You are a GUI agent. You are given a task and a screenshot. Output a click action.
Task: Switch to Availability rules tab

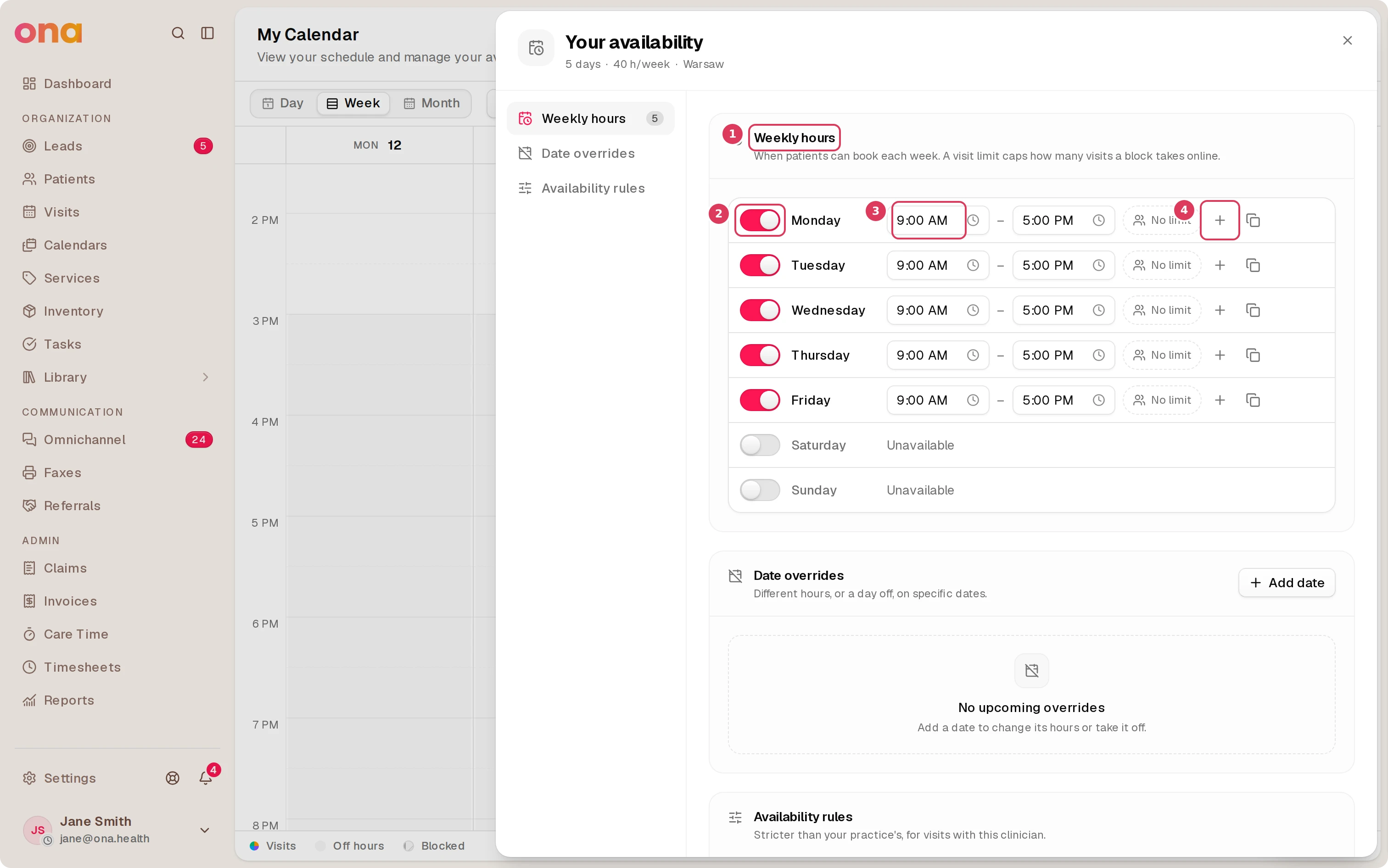[590, 188]
